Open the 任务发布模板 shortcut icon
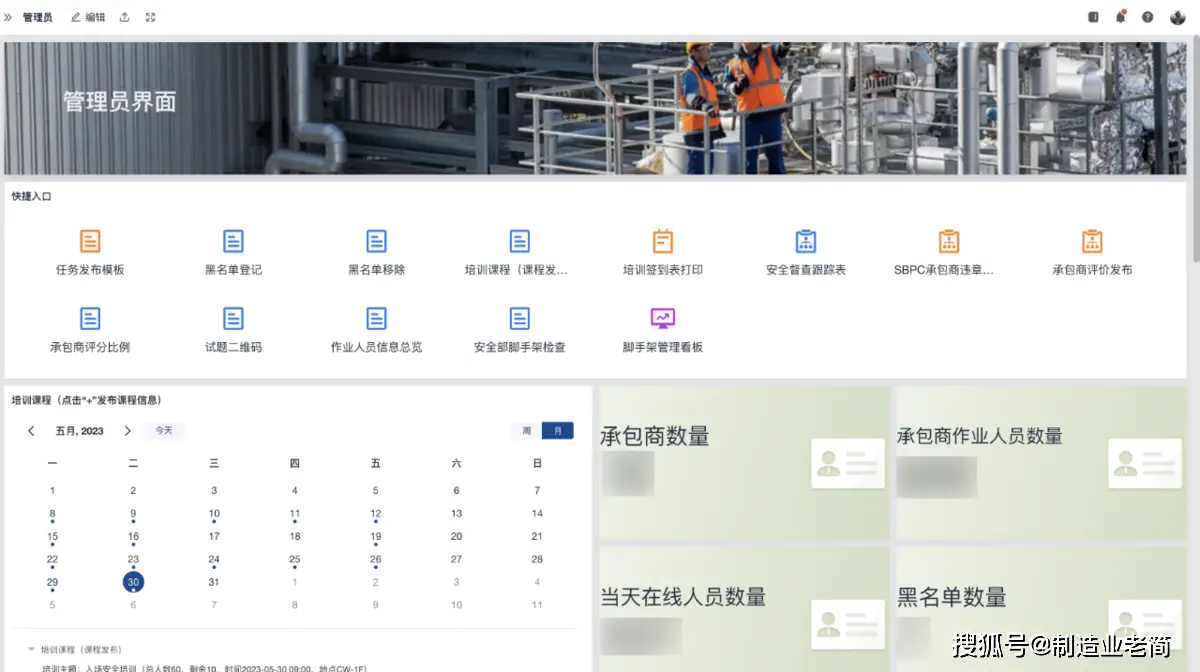The image size is (1200, 672). (x=90, y=241)
